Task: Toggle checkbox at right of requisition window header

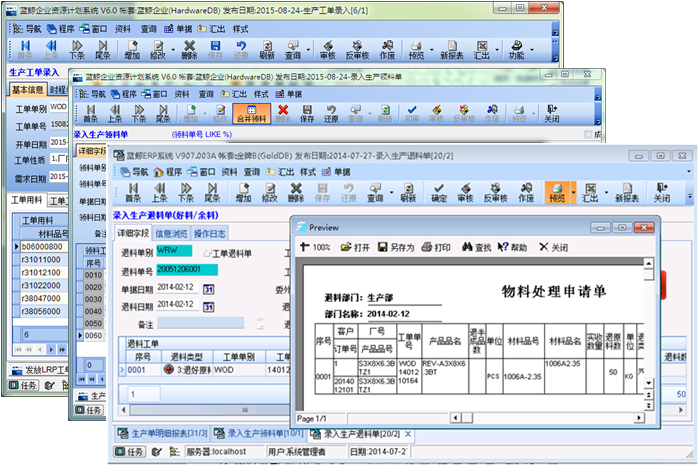Action: coord(588,134)
